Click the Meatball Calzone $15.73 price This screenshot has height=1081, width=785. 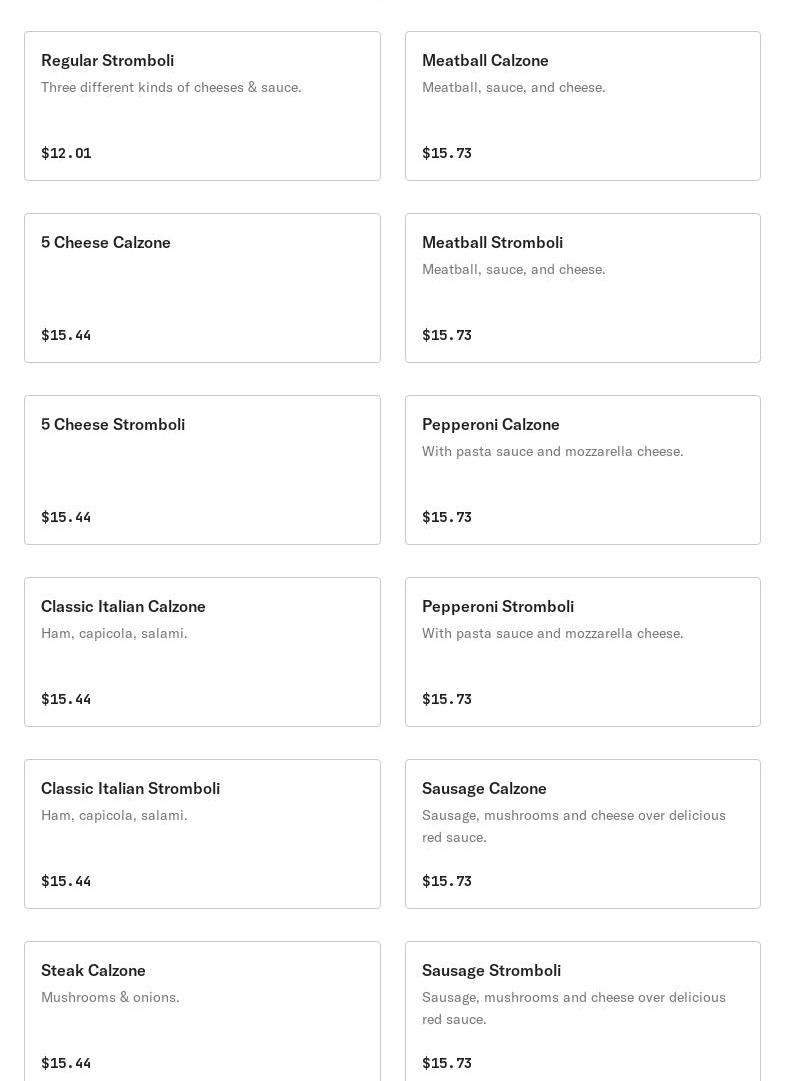(x=447, y=153)
